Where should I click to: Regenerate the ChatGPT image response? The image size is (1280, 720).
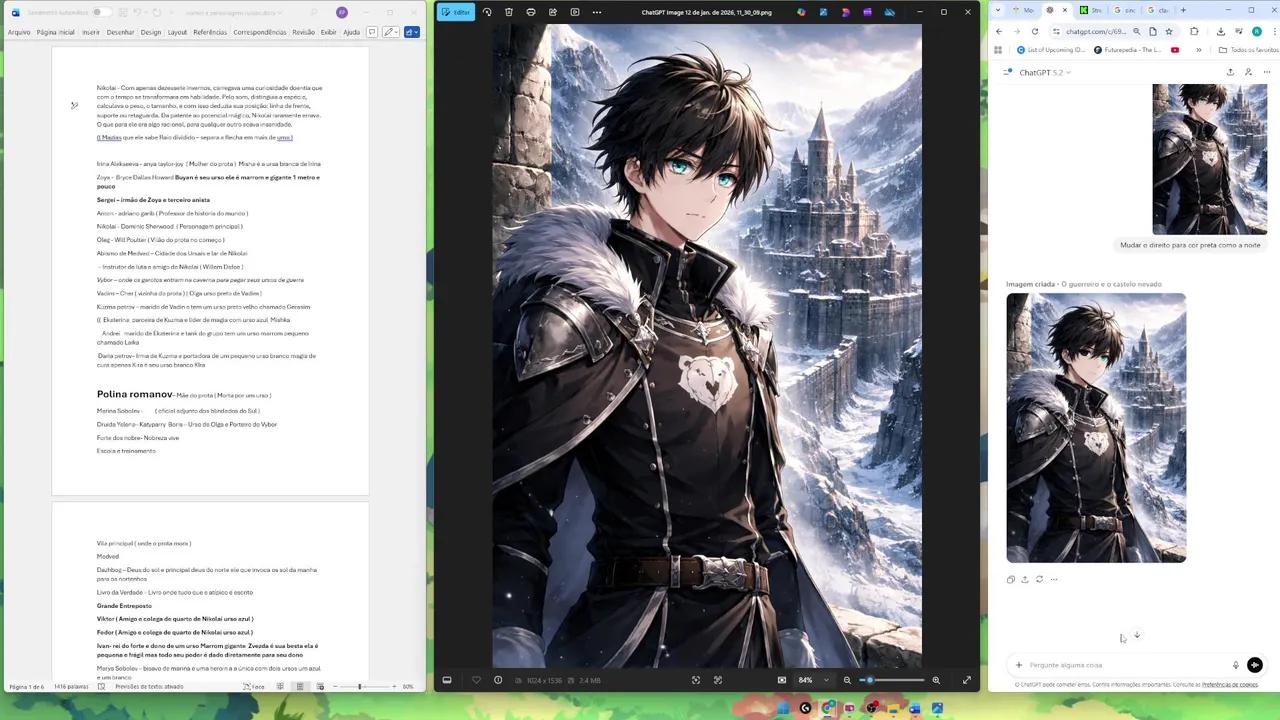1038,579
